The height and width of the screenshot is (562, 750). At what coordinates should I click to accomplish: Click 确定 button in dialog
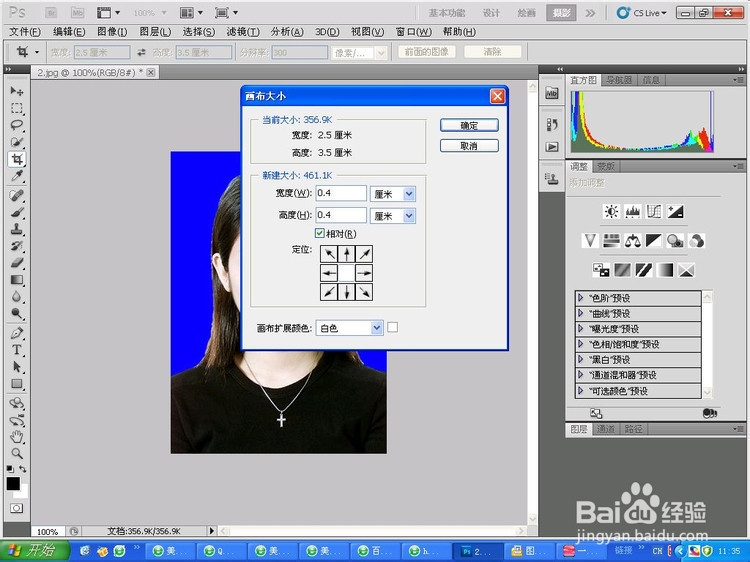[469, 125]
